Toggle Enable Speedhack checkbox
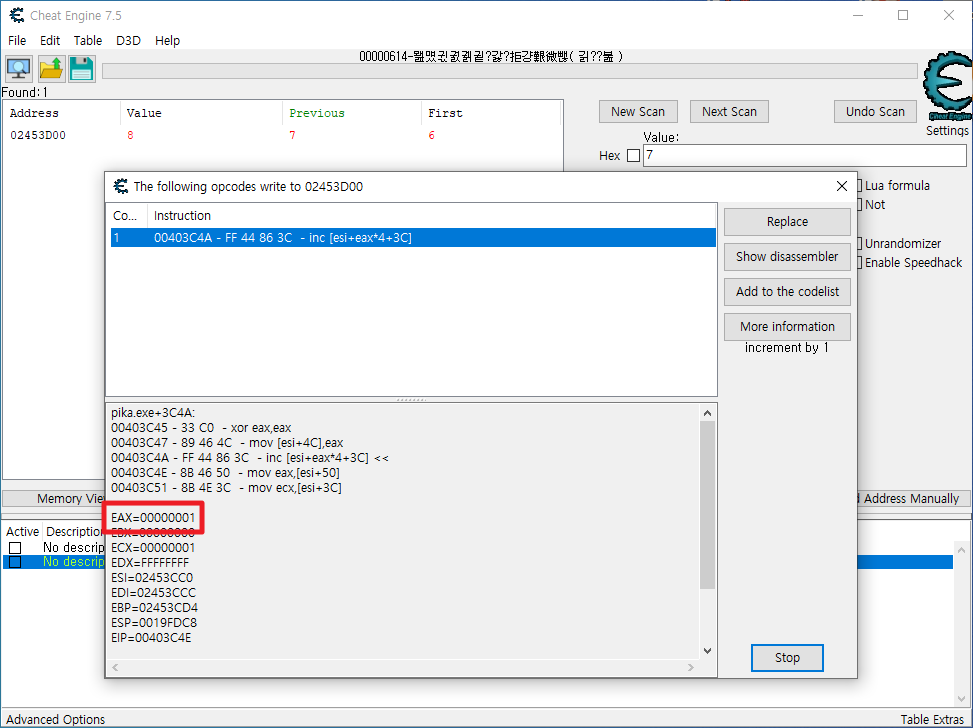Screen dimensions: 973x728 859,263
